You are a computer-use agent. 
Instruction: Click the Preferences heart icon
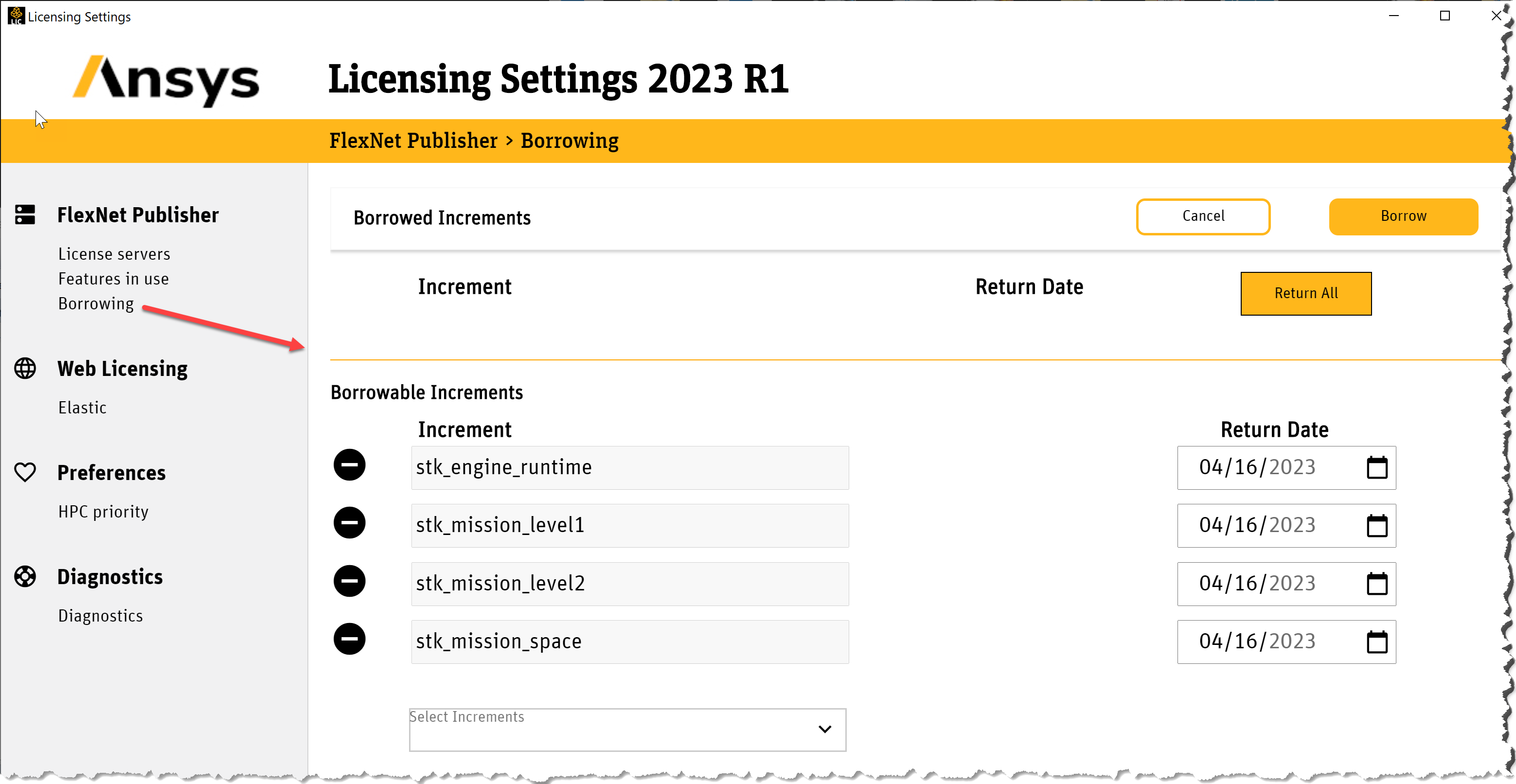point(25,472)
